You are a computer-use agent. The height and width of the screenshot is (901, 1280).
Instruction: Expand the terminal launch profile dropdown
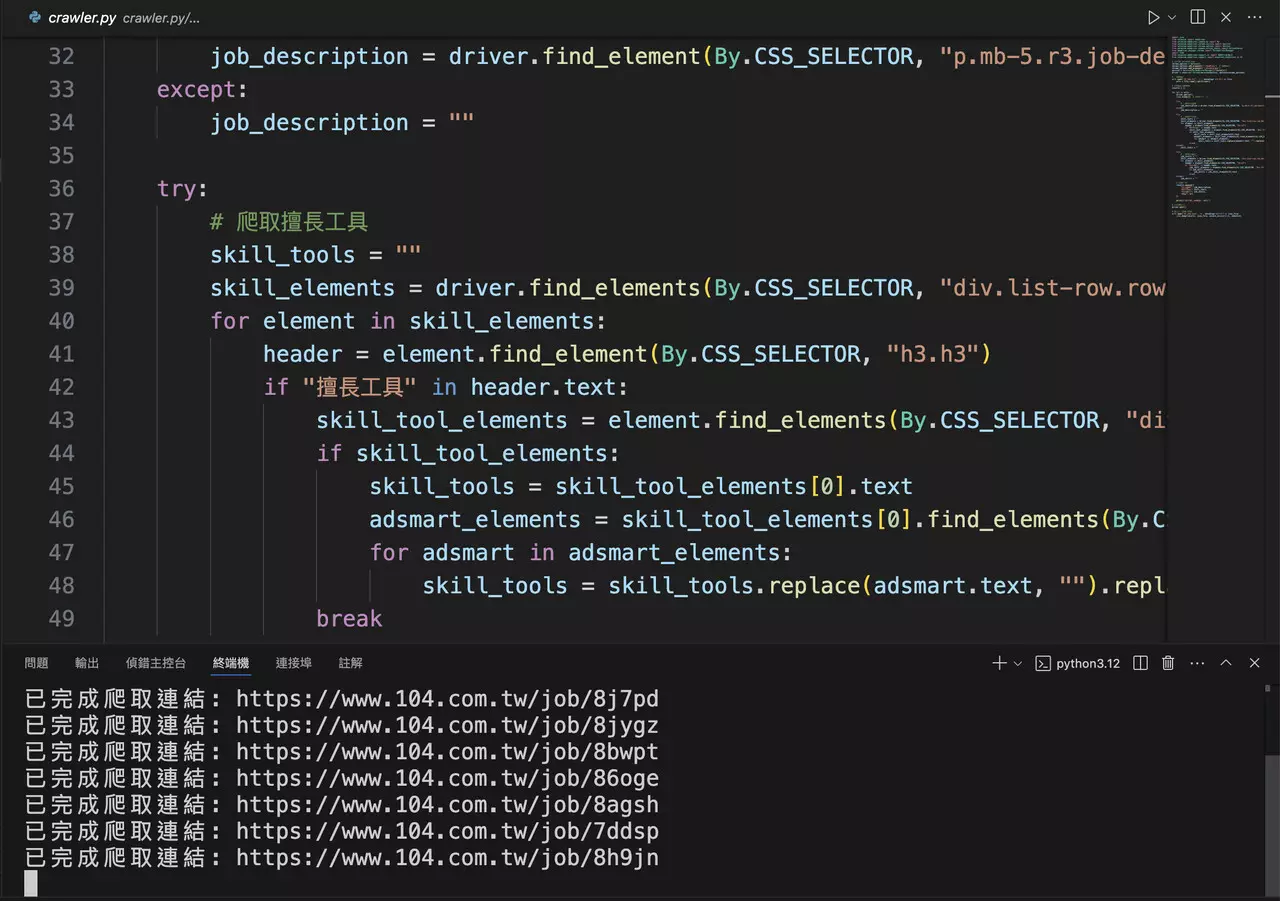point(1018,663)
